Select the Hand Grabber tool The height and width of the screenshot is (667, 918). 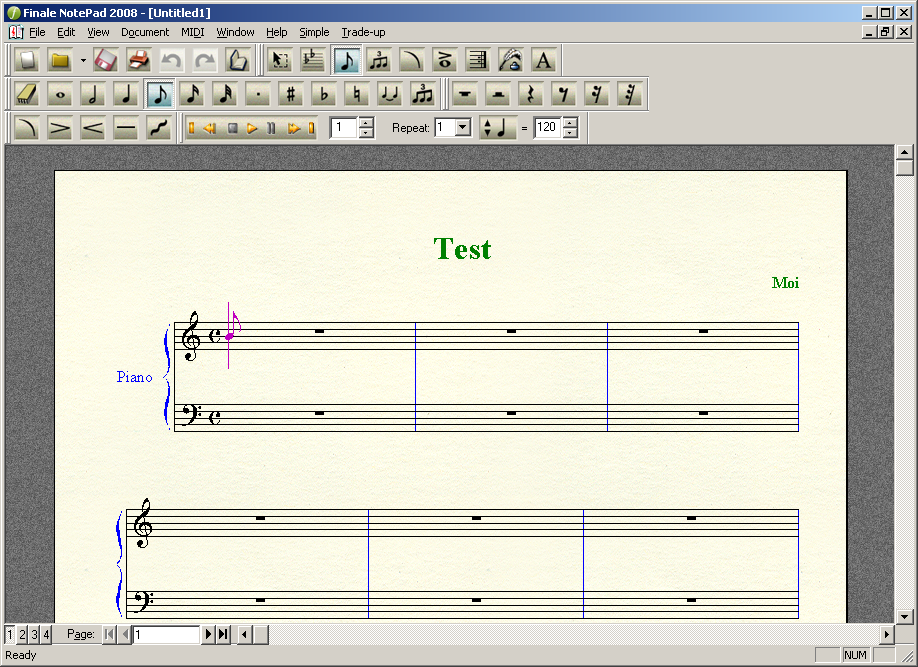pyautogui.click(x=239, y=60)
